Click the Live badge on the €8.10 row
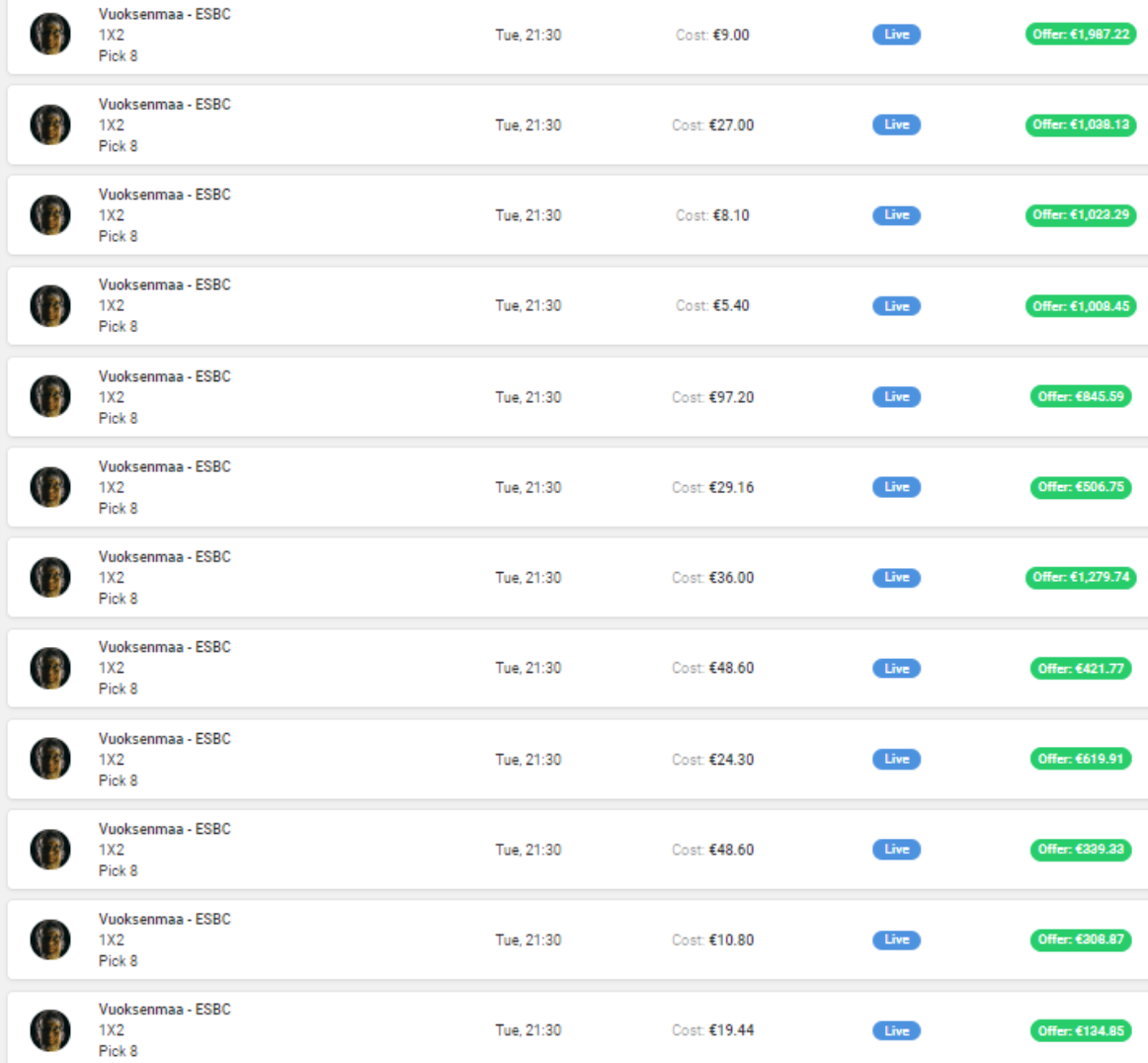The height and width of the screenshot is (1063, 1148). click(896, 215)
